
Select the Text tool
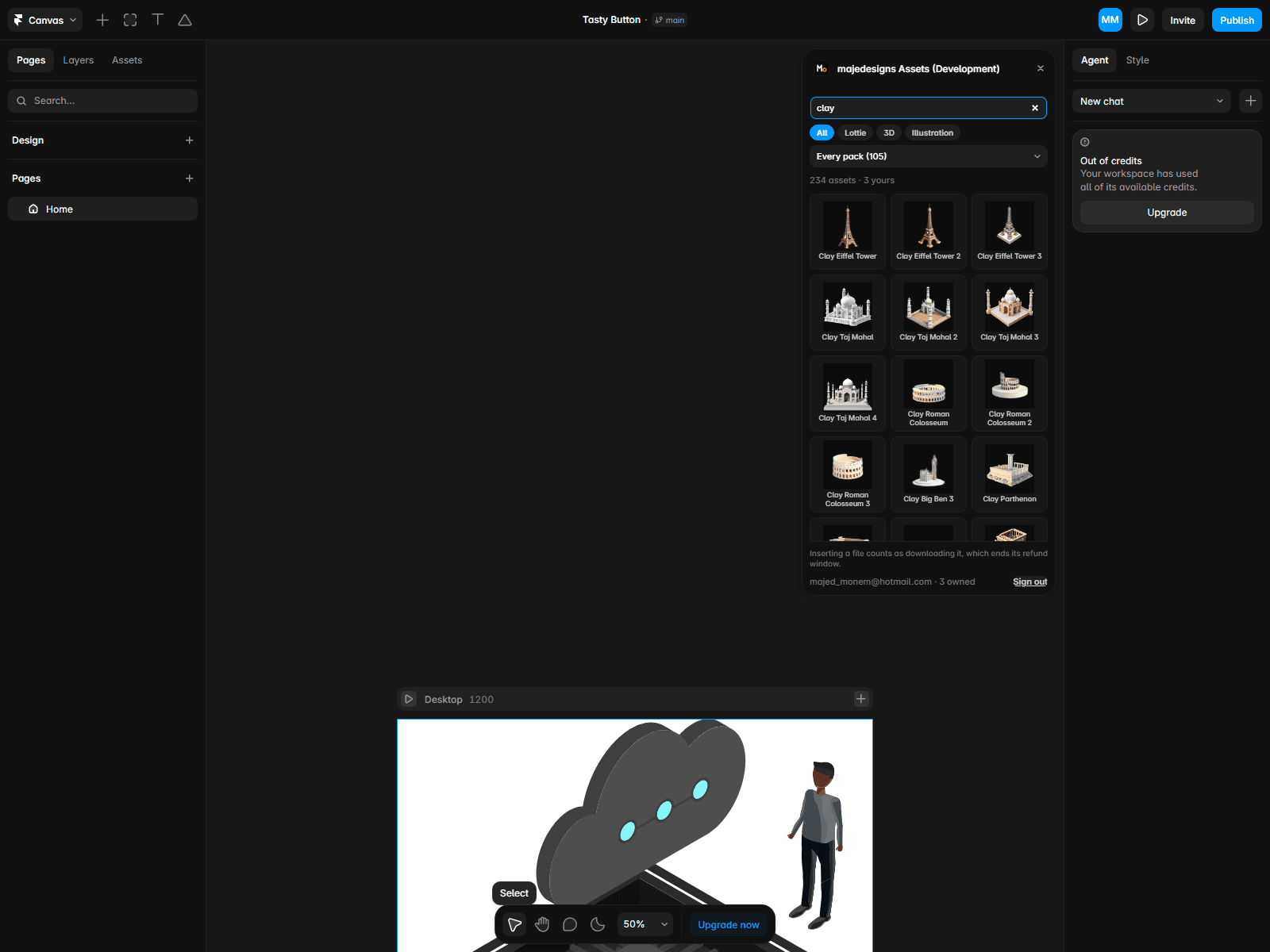coord(158,20)
